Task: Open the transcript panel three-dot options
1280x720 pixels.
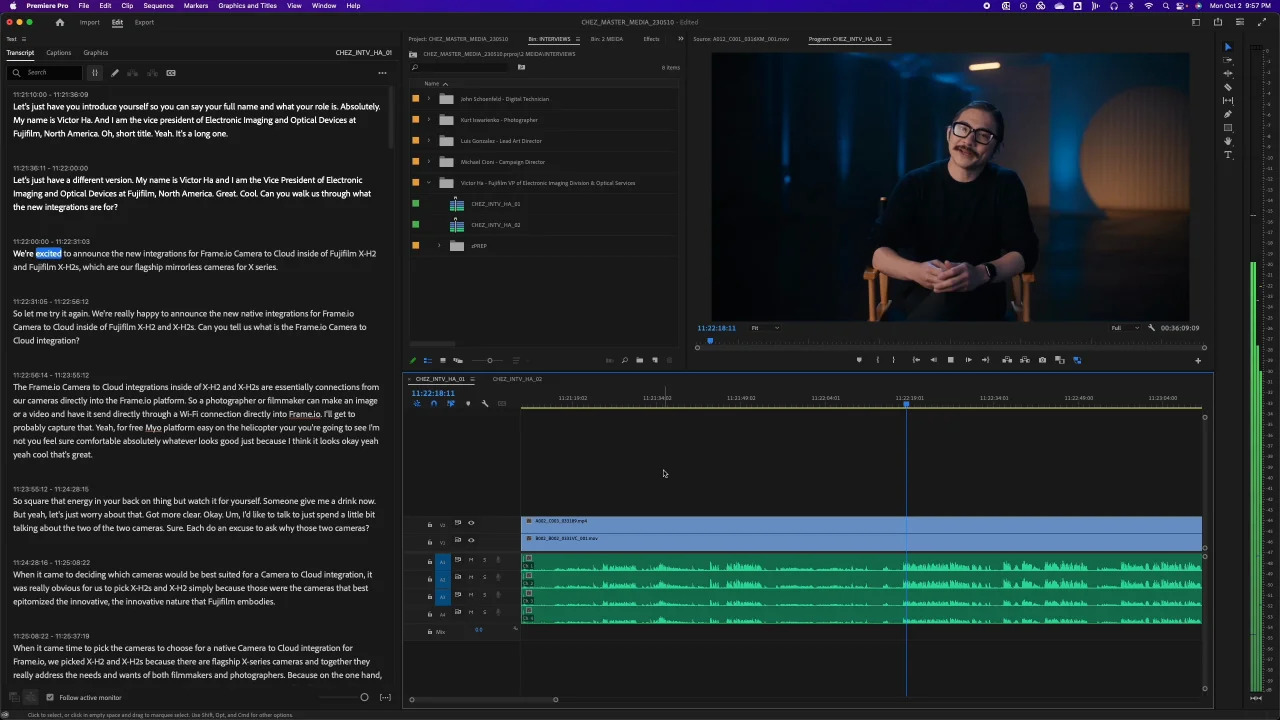Action: (382, 73)
